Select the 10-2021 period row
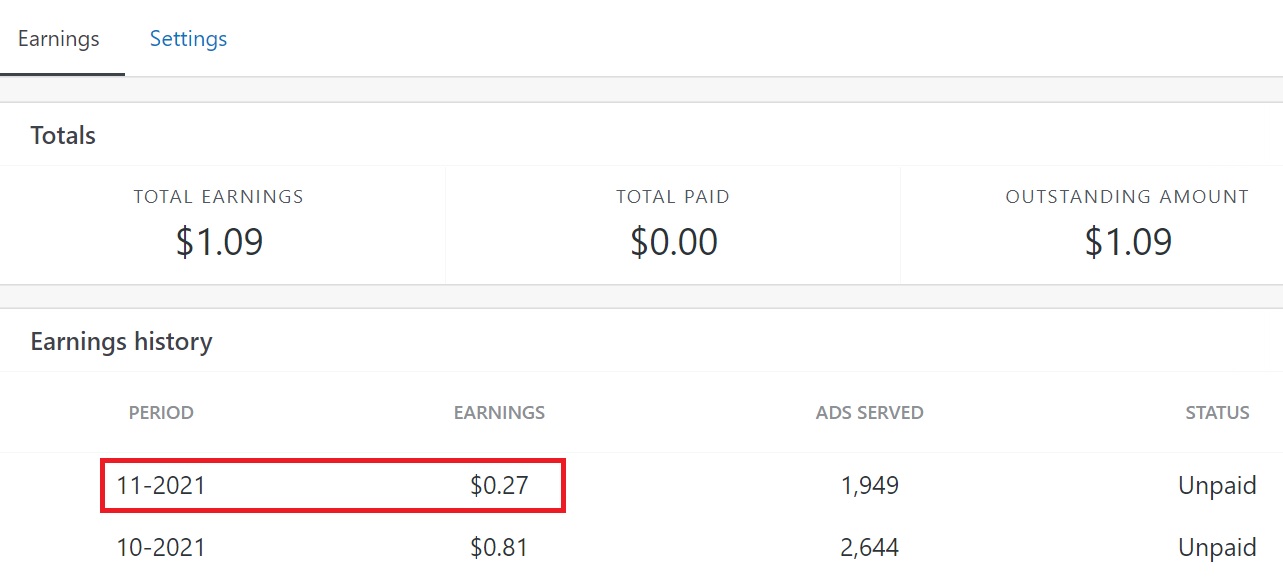 [161, 548]
